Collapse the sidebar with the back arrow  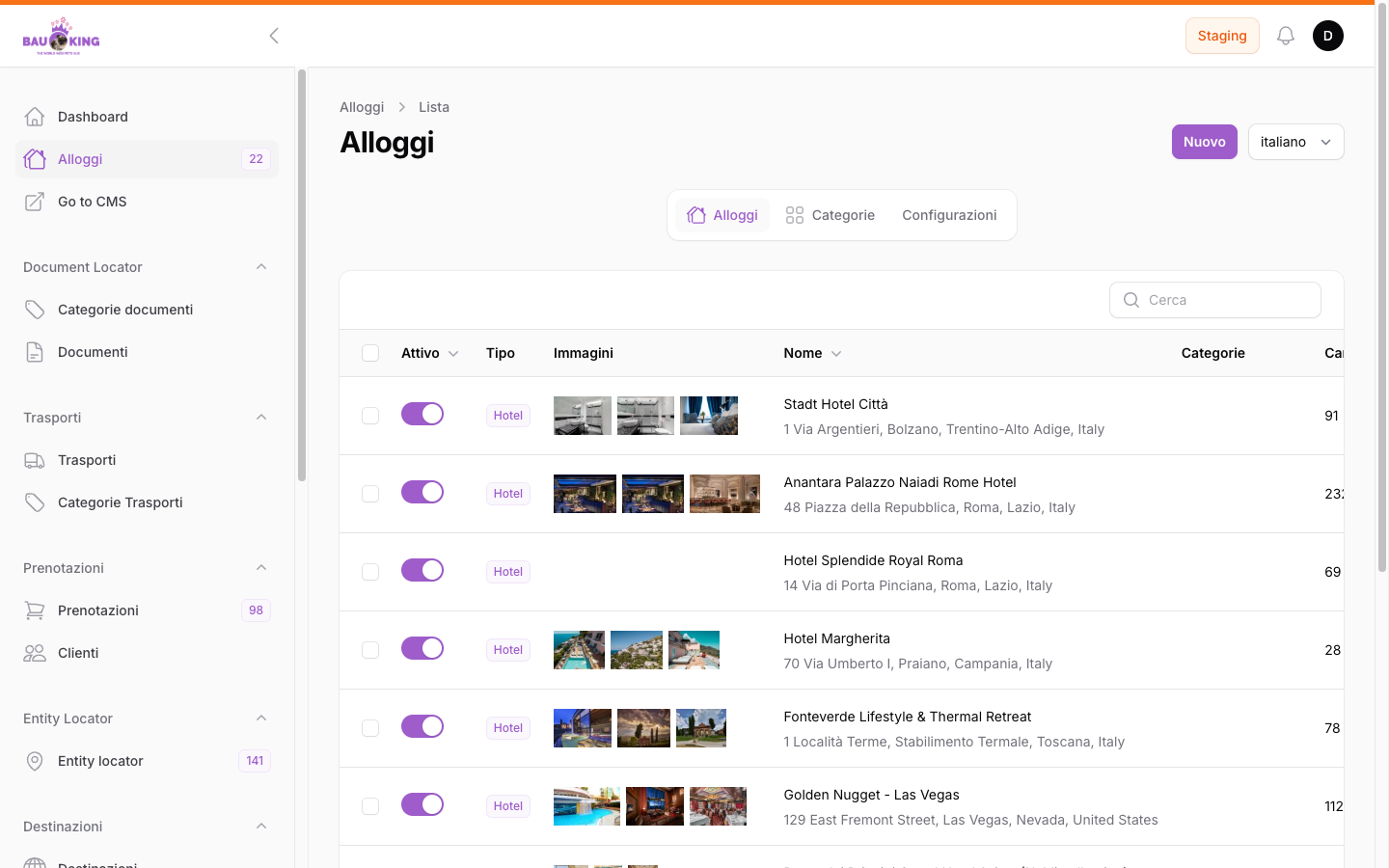pyautogui.click(x=274, y=36)
